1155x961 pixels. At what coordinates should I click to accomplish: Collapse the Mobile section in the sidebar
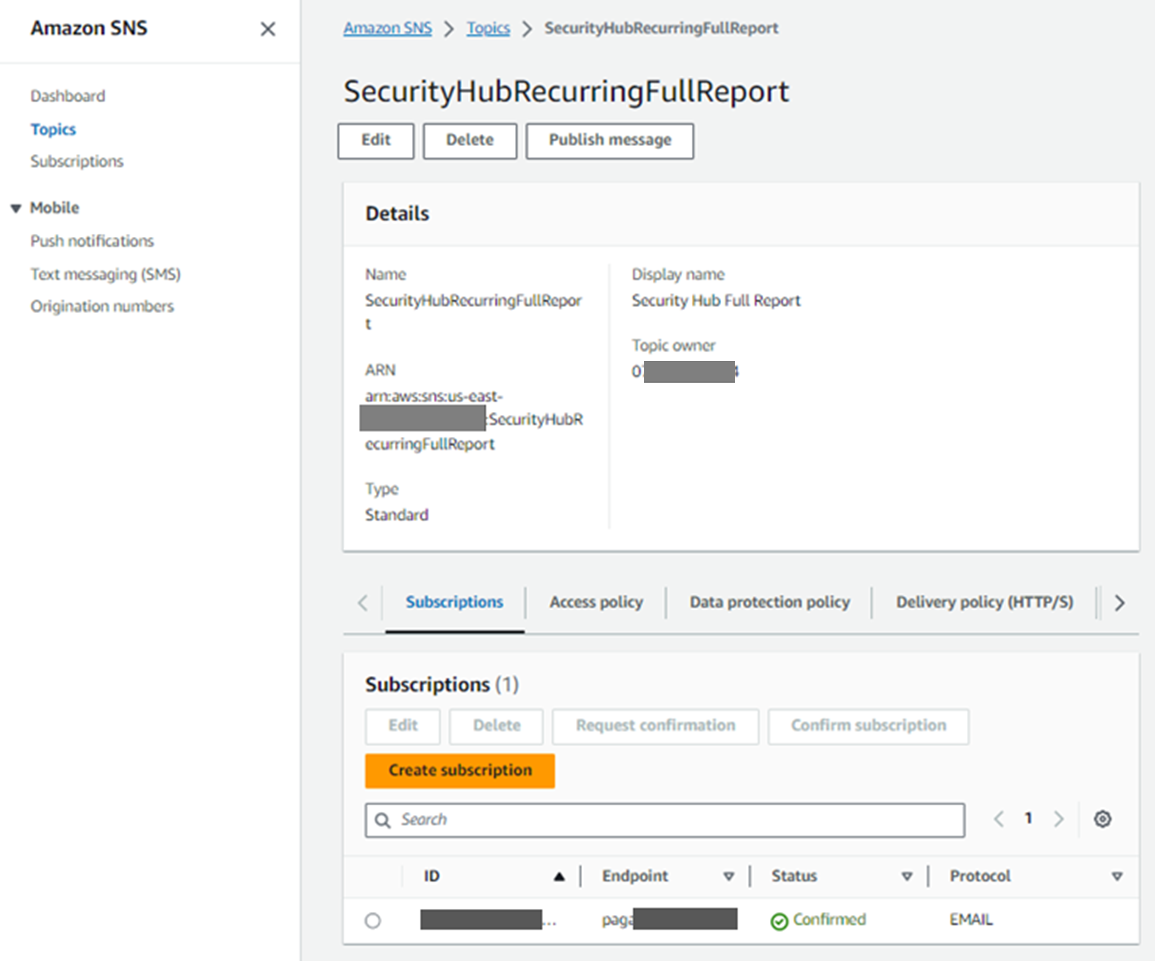tap(15, 207)
